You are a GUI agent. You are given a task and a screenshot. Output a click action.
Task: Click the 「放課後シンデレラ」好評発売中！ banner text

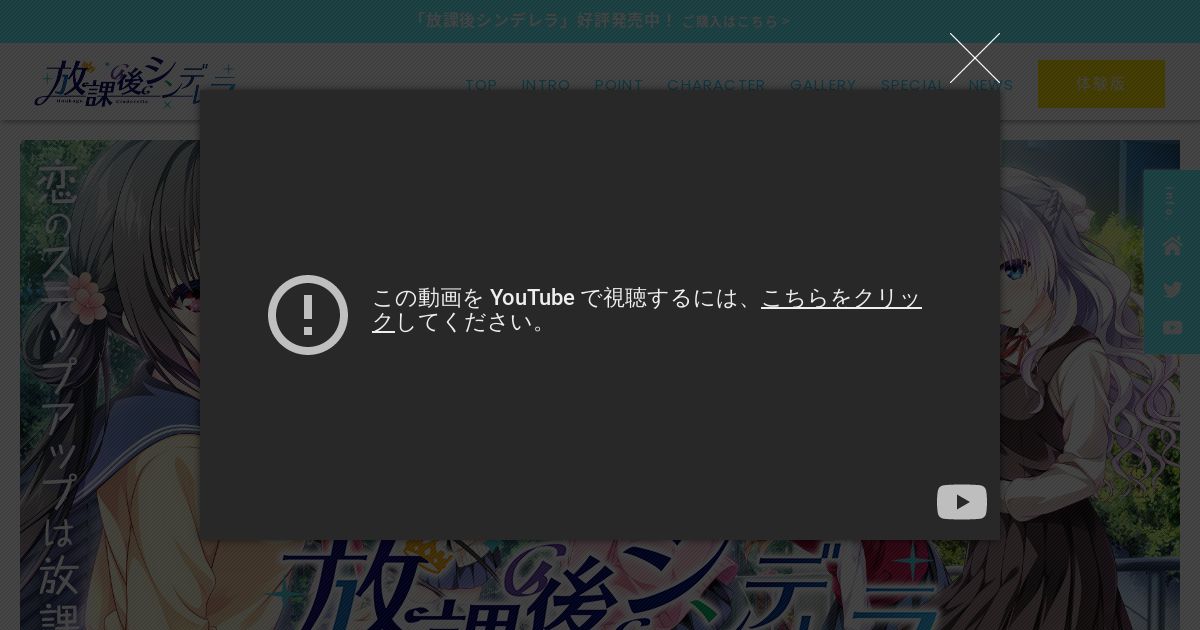click(x=544, y=20)
